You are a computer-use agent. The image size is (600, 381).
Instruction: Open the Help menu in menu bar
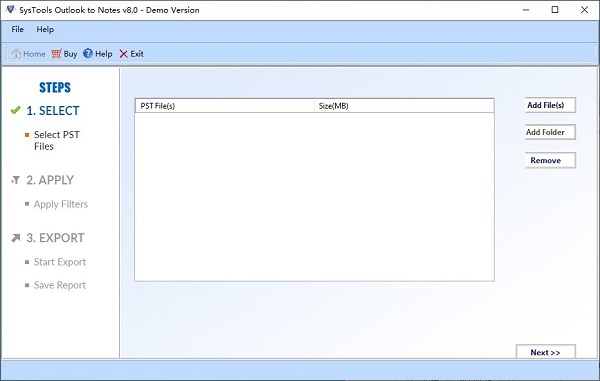45,29
